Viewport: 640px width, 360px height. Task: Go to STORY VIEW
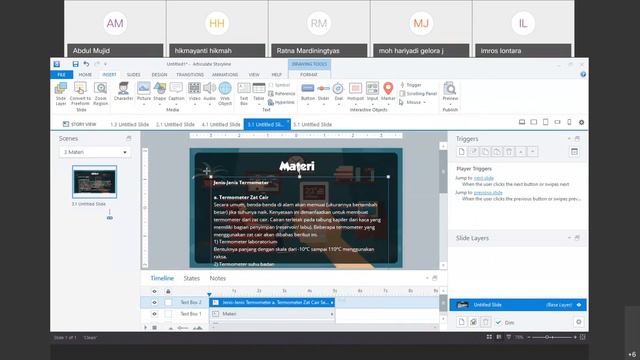(x=80, y=124)
